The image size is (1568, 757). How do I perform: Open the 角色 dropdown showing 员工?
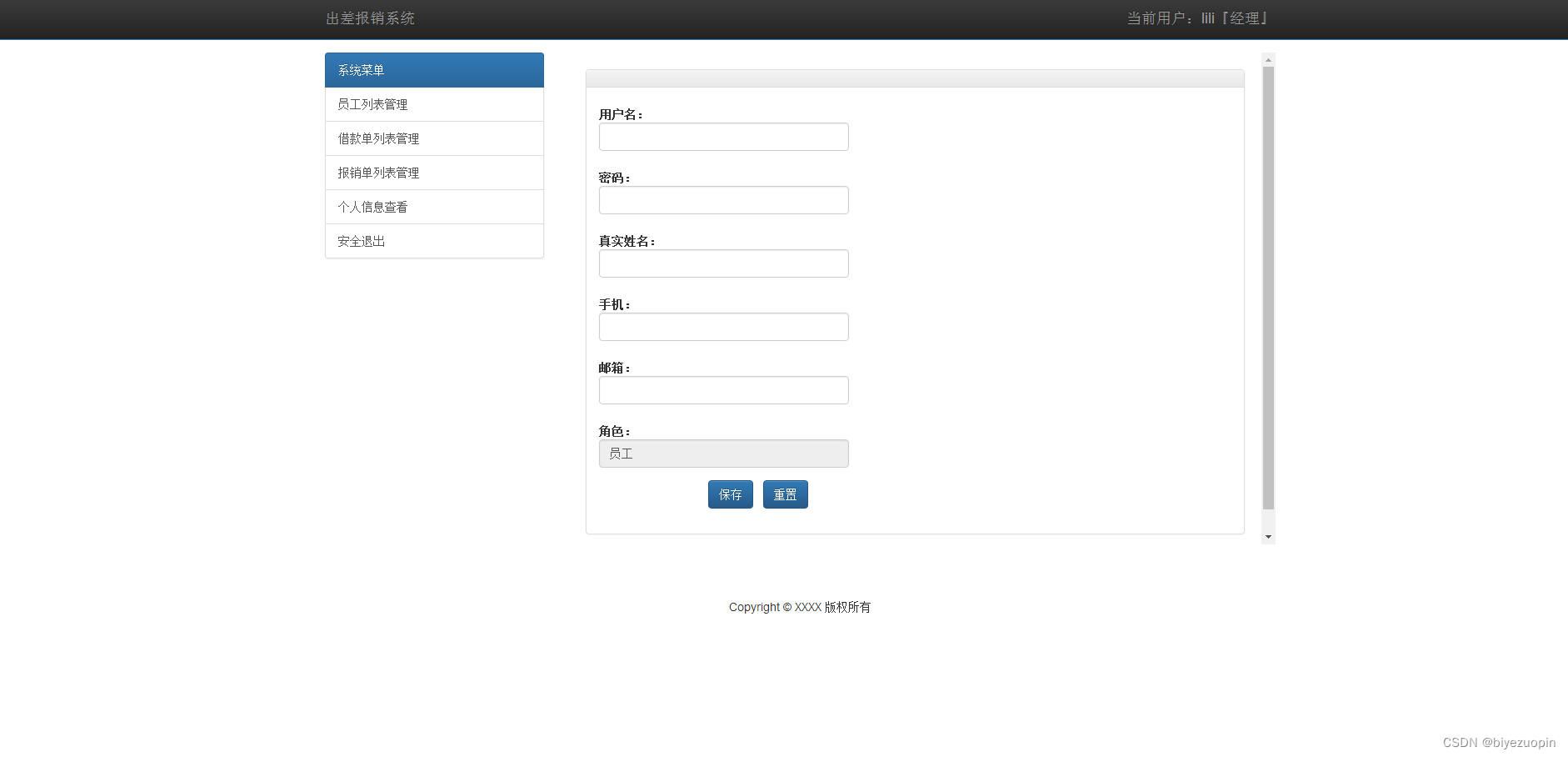(x=723, y=454)
